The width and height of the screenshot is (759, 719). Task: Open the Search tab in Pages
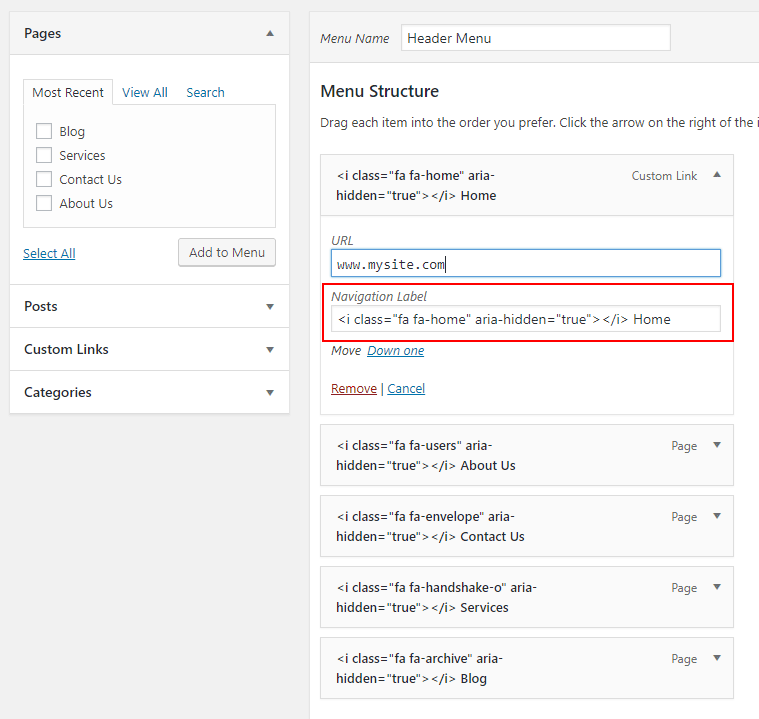[x=205, y=92]
